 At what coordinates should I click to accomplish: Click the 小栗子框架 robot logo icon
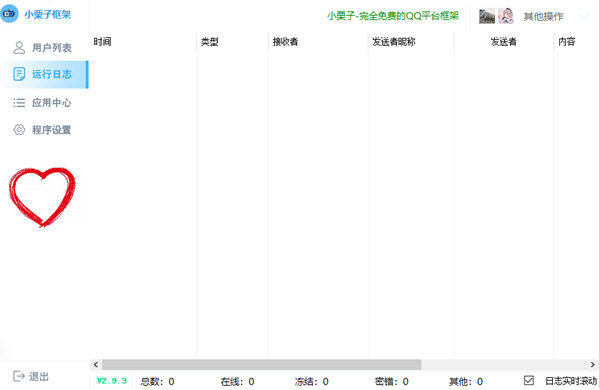[x=9, y=14]
